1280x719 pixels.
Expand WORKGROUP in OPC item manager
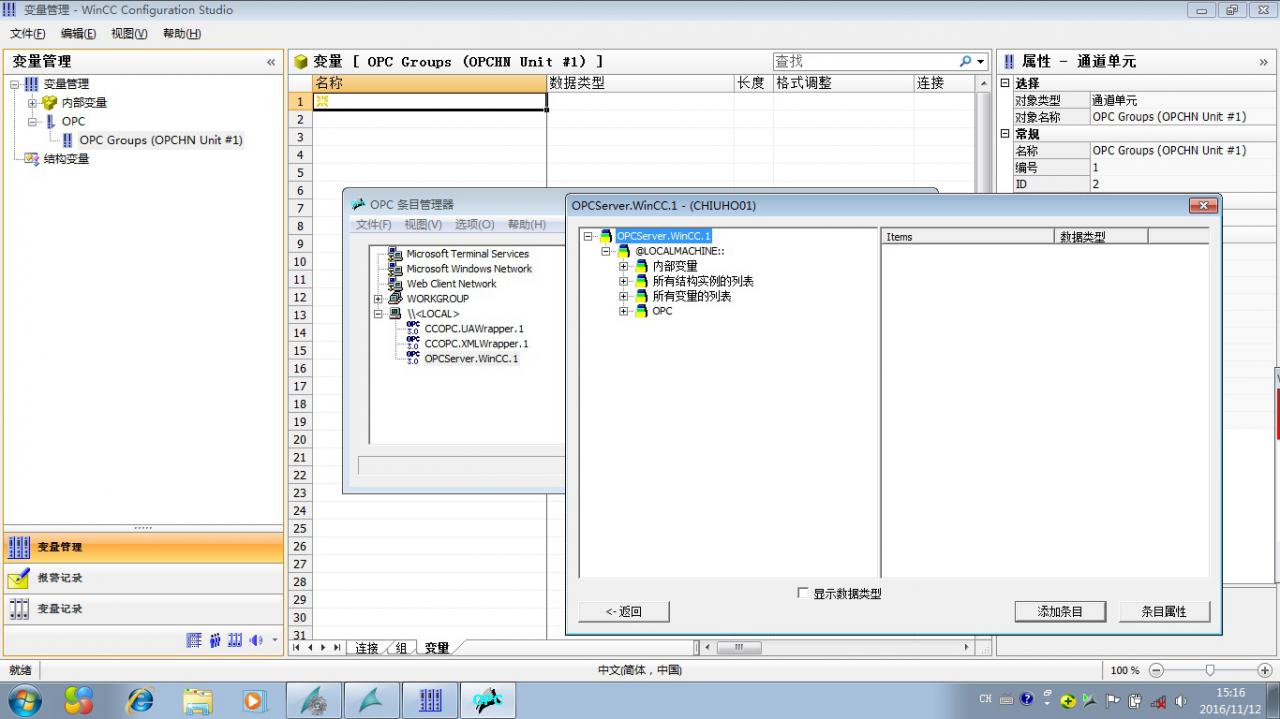tap(378, 299)
